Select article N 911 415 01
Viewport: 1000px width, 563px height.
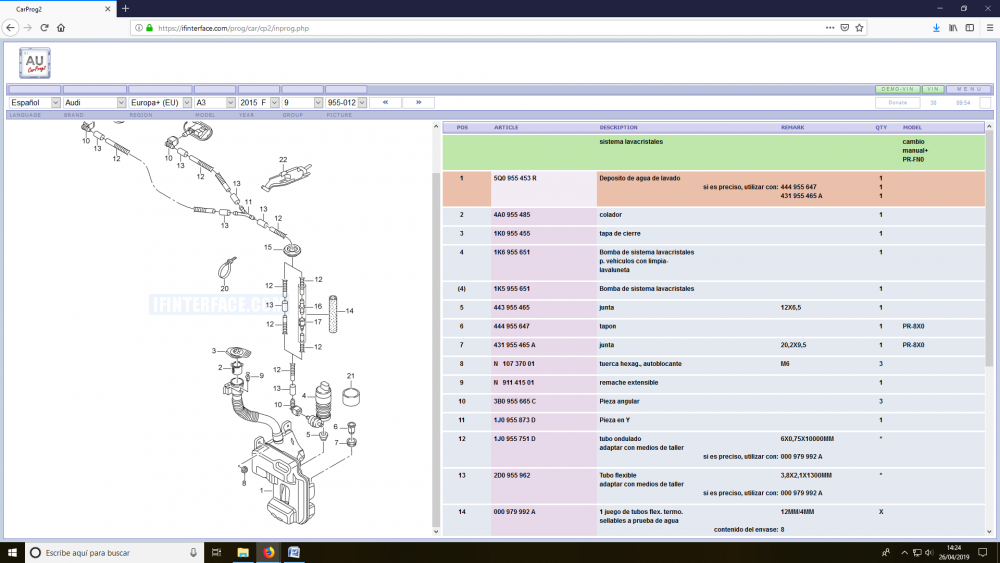514,383
